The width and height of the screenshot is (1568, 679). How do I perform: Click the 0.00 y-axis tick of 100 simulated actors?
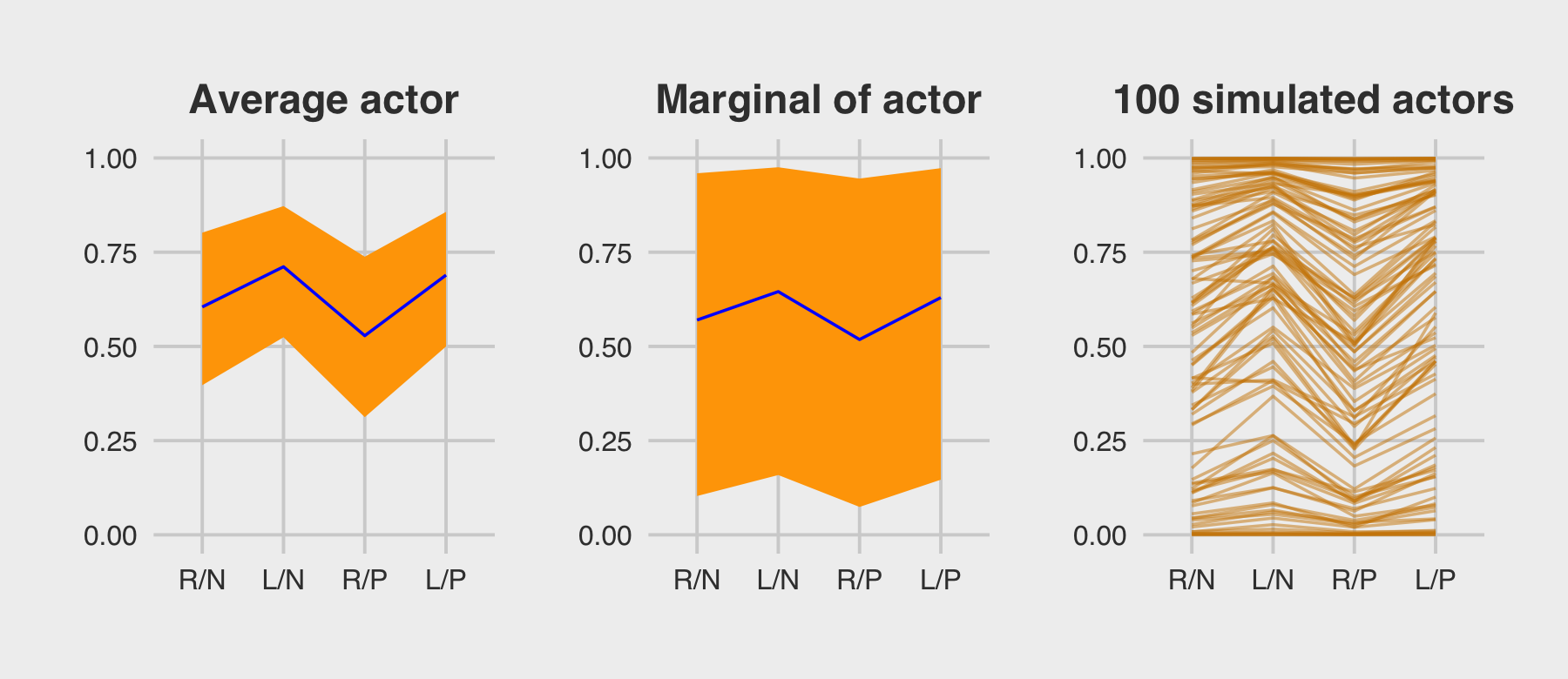coord(1100,535)
